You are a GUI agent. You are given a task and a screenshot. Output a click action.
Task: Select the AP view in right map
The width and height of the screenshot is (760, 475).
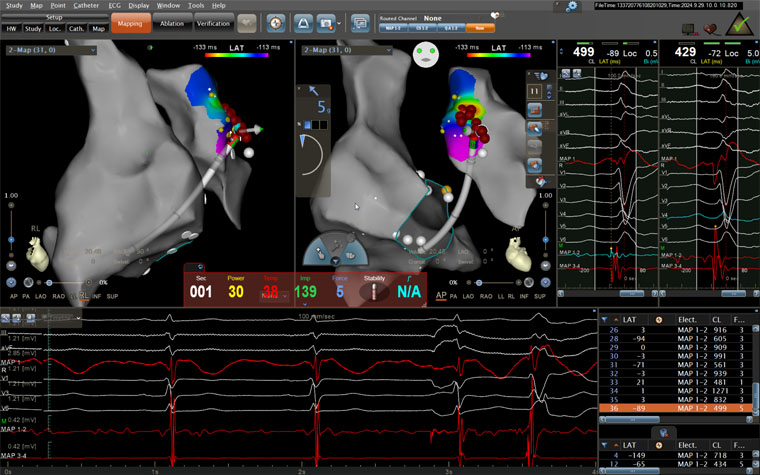(442, 296)
